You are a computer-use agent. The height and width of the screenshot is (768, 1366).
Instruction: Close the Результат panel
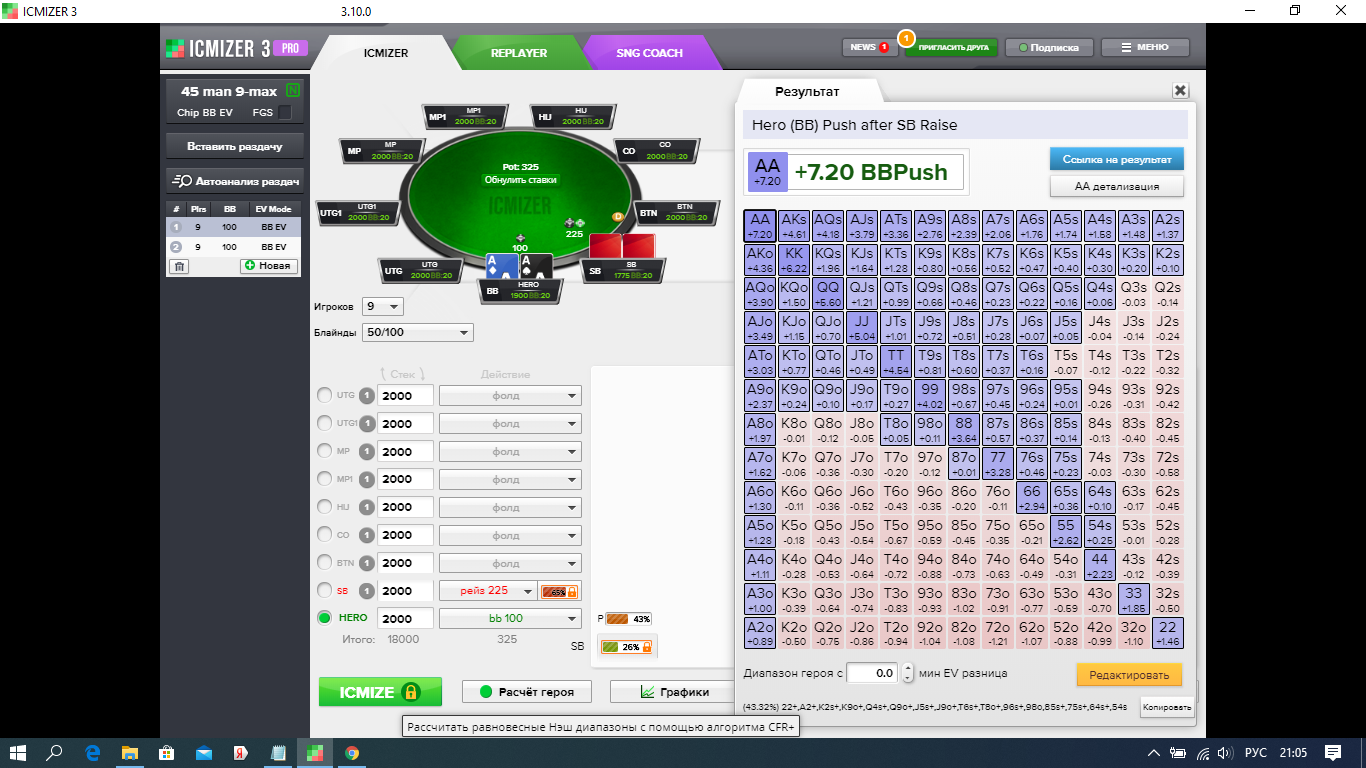click(x=1180, y=90)
